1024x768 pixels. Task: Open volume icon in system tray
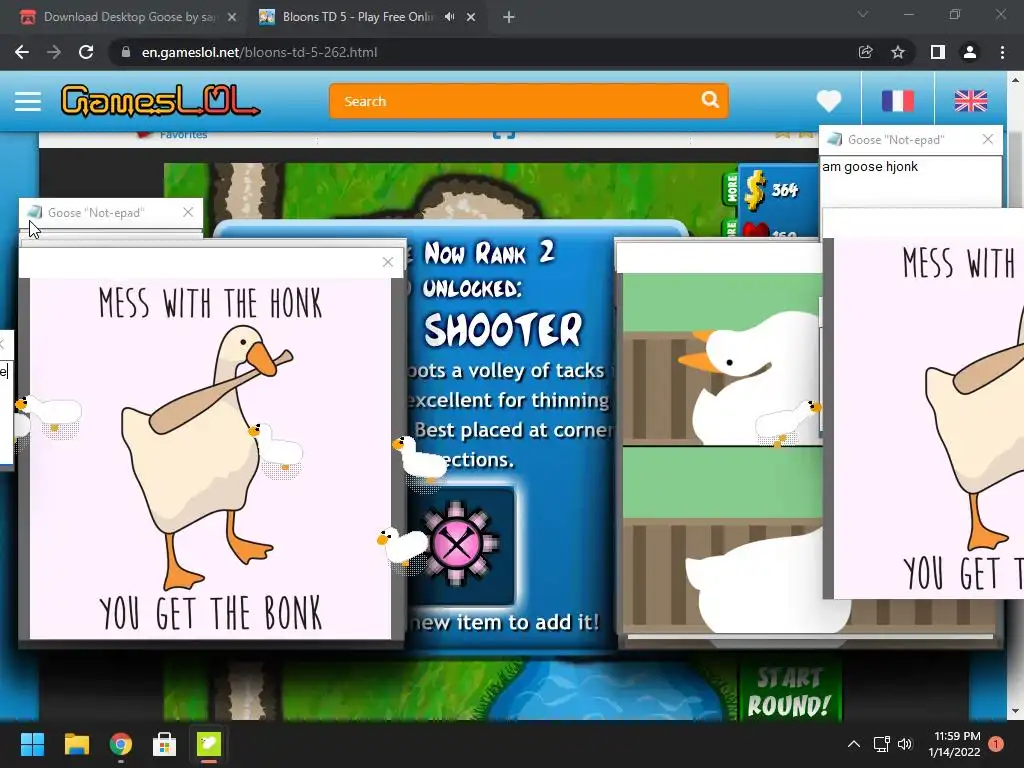coord(905,744)
